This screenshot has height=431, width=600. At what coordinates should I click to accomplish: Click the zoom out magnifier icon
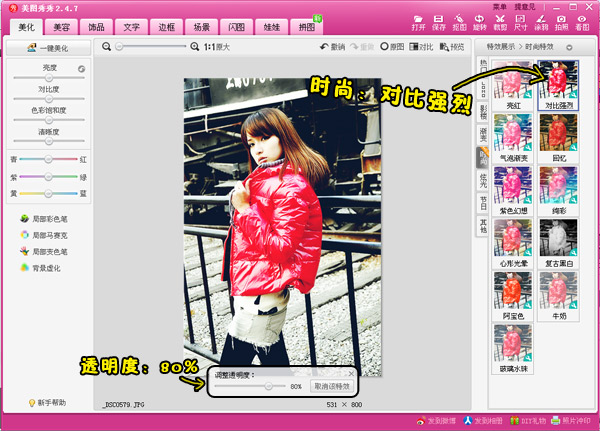[x=106, y=47]
